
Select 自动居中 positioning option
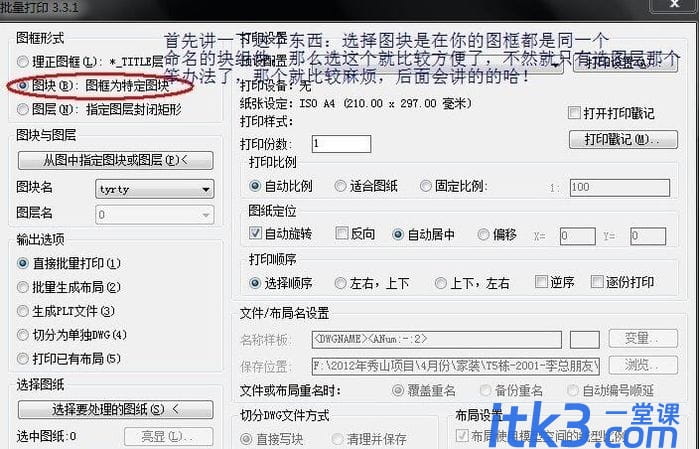tap(398, 234)
